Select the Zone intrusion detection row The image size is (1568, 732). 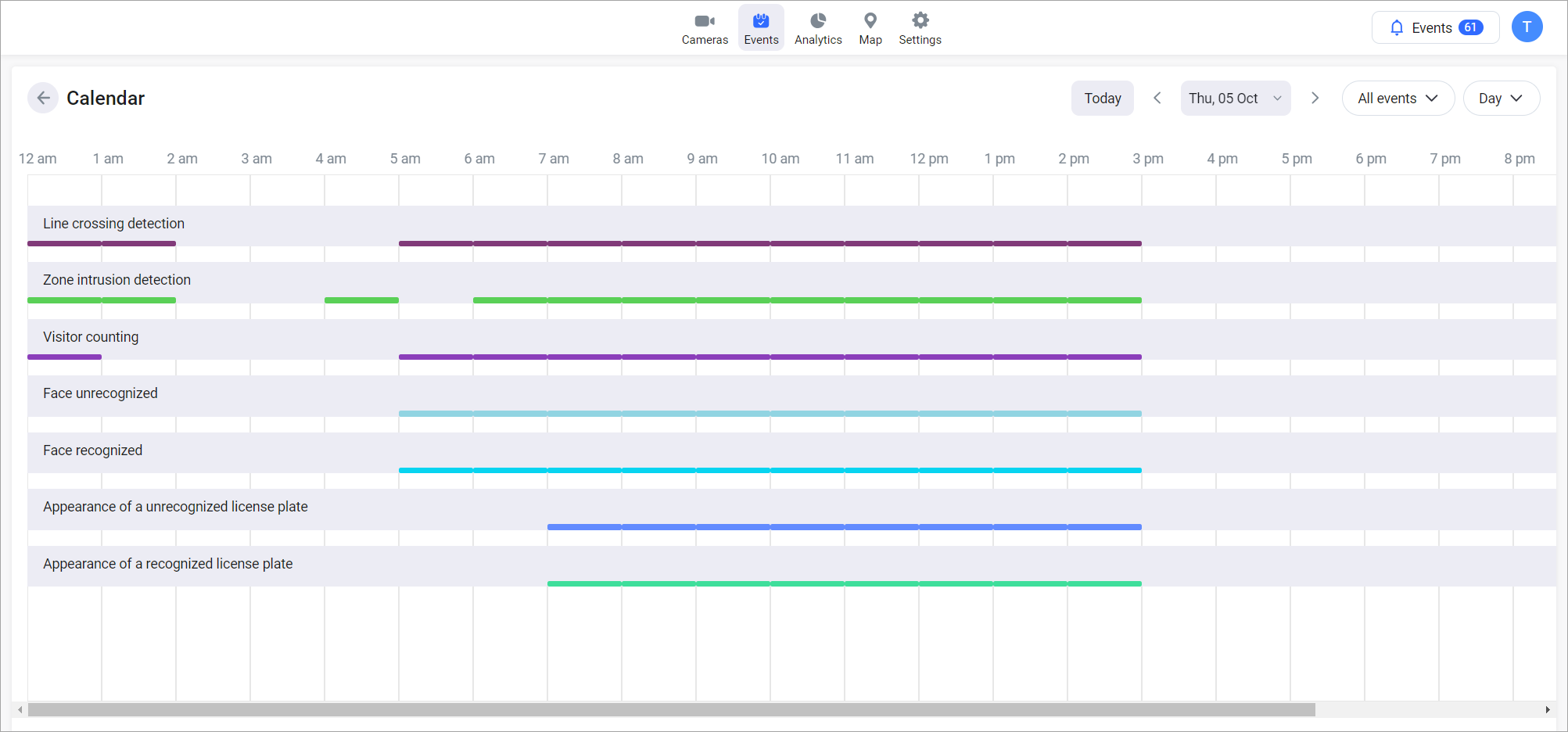point(117,280)
